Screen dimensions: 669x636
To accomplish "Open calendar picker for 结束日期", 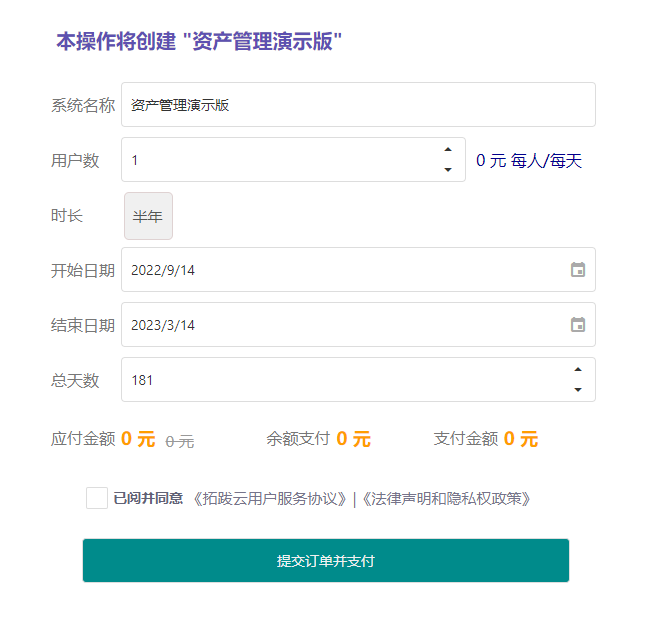I will (578, 325).
